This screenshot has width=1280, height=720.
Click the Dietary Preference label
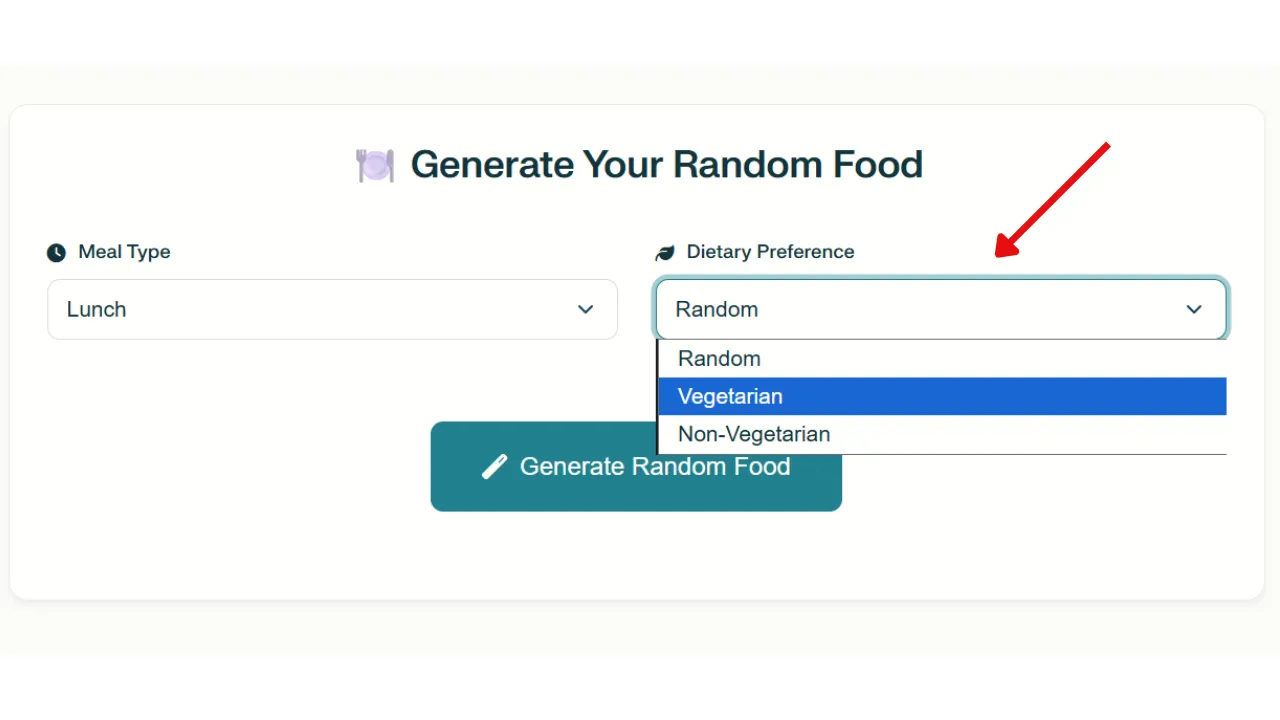pos(770,252)
